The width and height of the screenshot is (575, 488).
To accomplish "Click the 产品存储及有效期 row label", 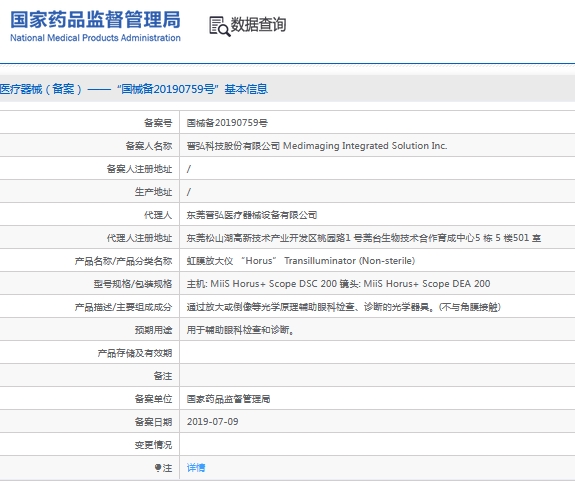I will (135, 353).
